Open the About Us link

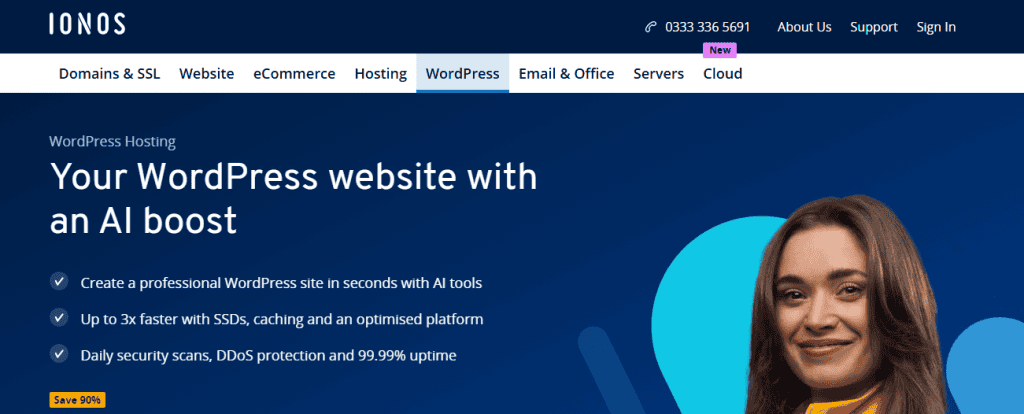(x=804, y=27)
